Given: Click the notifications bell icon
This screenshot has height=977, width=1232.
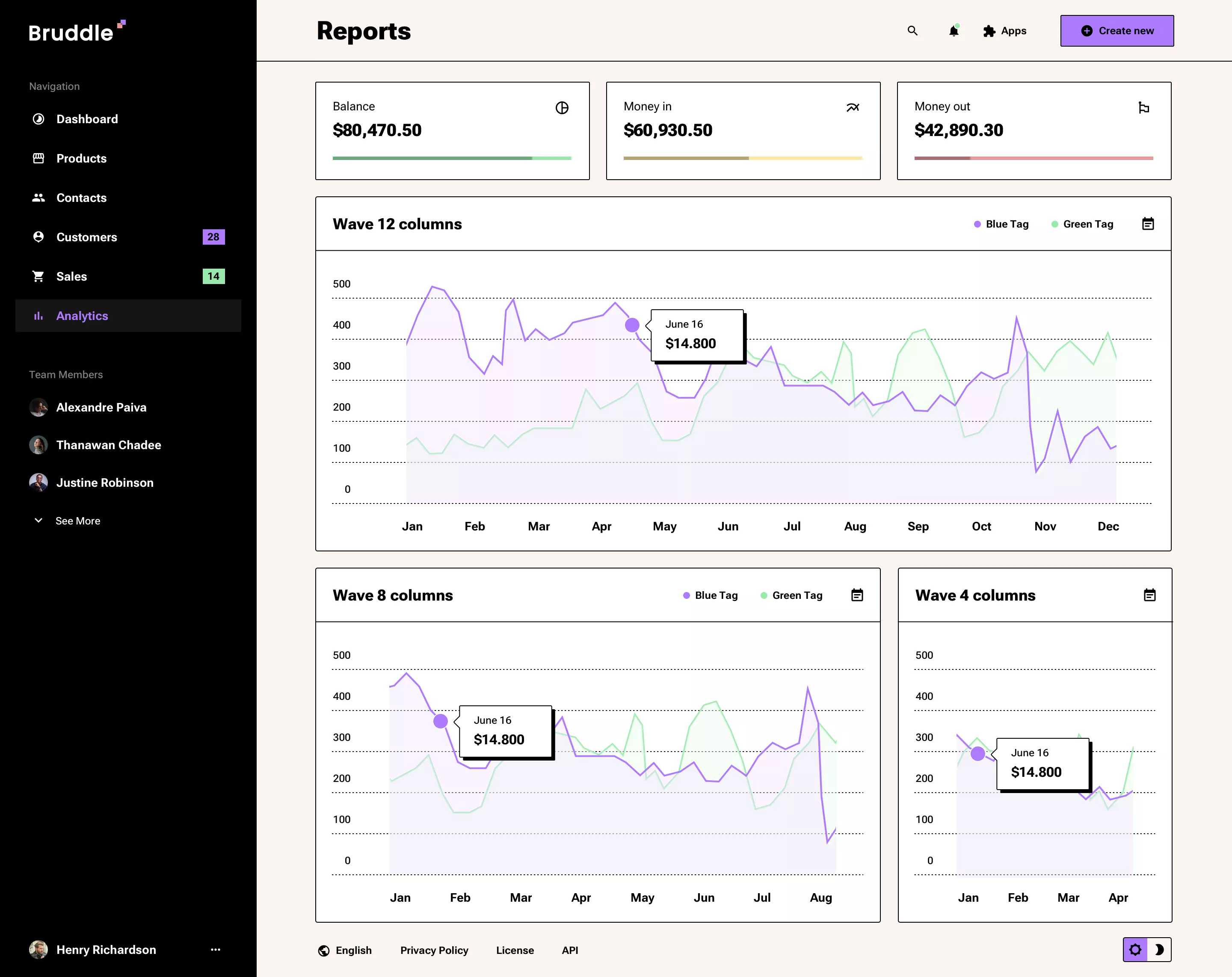Looking at the screenshot, I should point(953,31).
